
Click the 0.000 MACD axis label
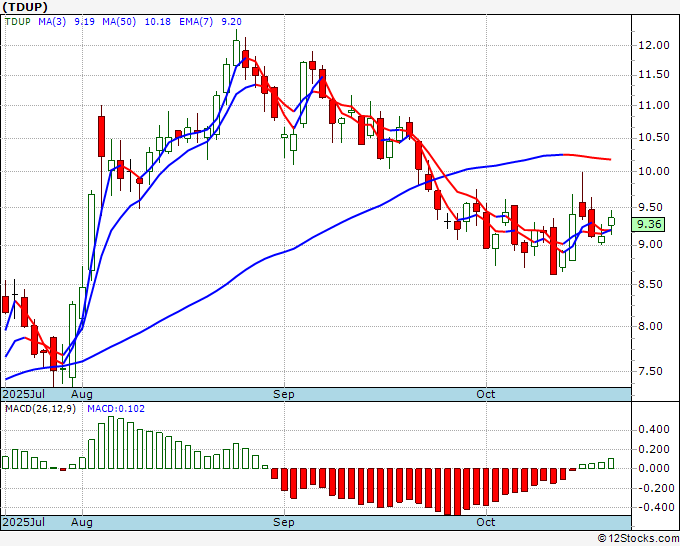[654, 468]
